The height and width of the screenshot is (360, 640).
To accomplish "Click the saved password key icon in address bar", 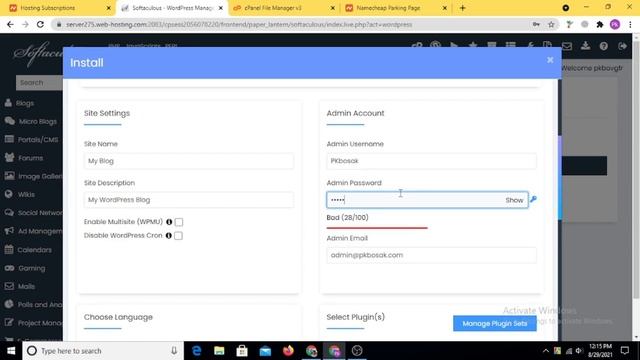I will tap(536, 24).
